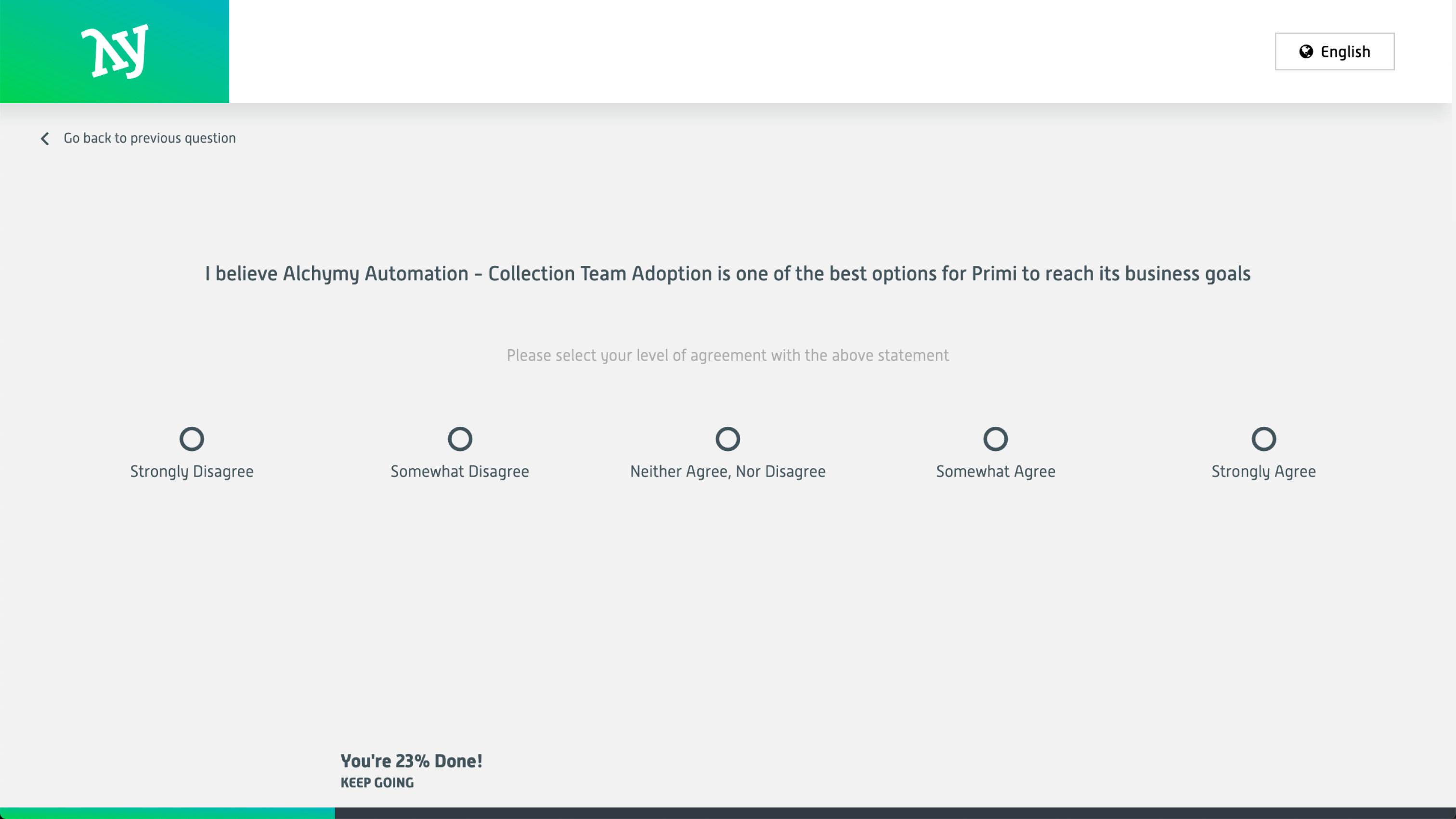Click the Neither Agree, Nor Disagree label

click(728, 471)
